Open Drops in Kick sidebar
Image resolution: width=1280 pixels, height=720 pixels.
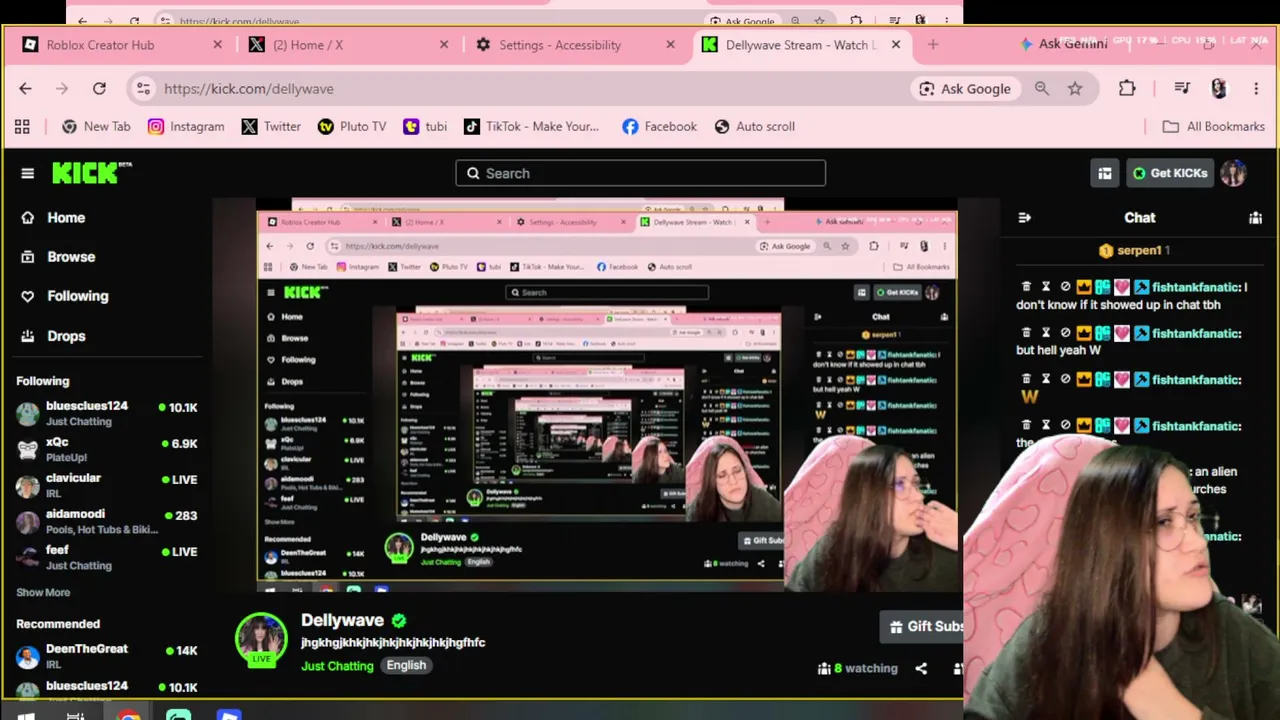[x=54, y=336]
